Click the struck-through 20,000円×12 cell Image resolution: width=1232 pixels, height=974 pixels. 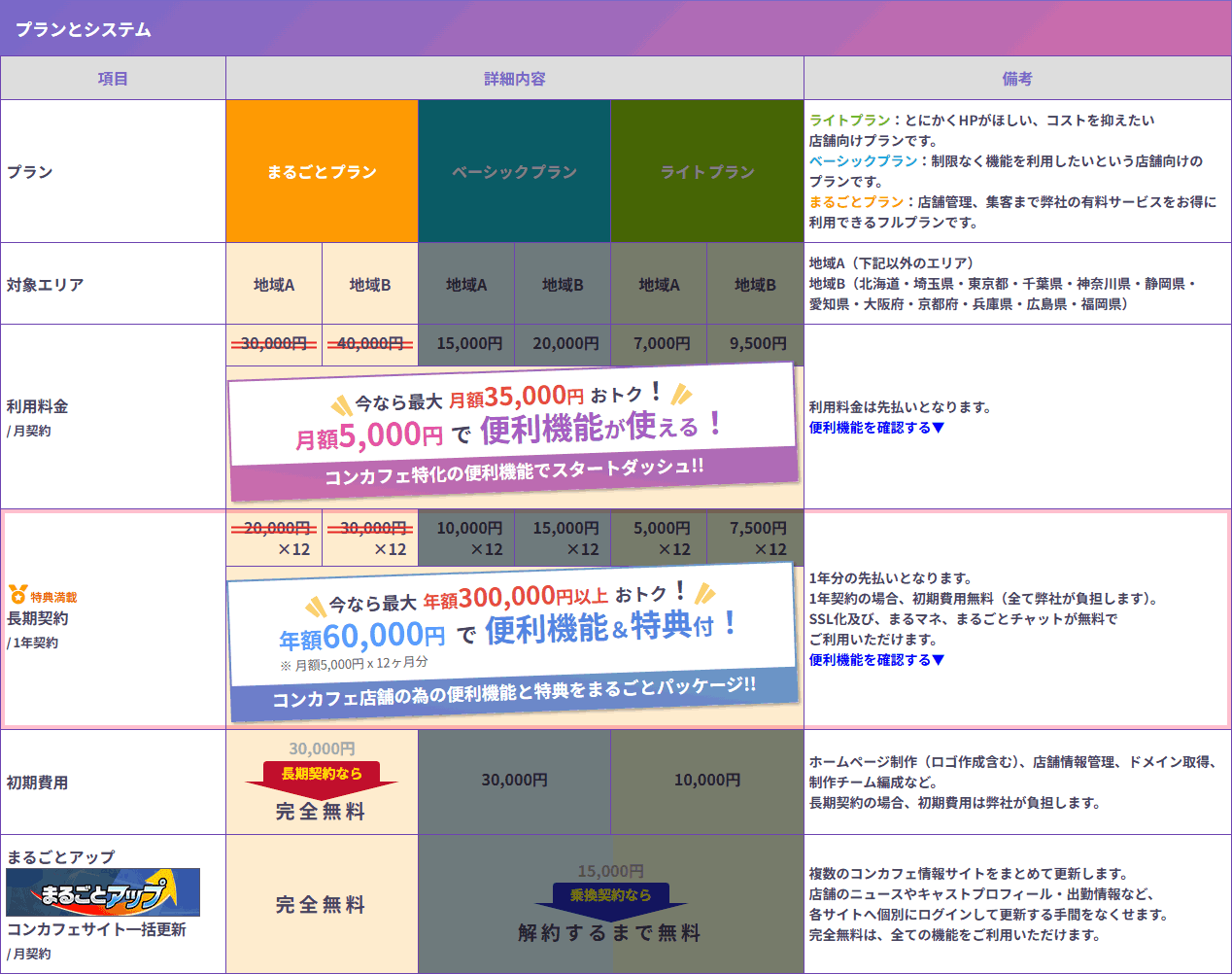(274, 539)
